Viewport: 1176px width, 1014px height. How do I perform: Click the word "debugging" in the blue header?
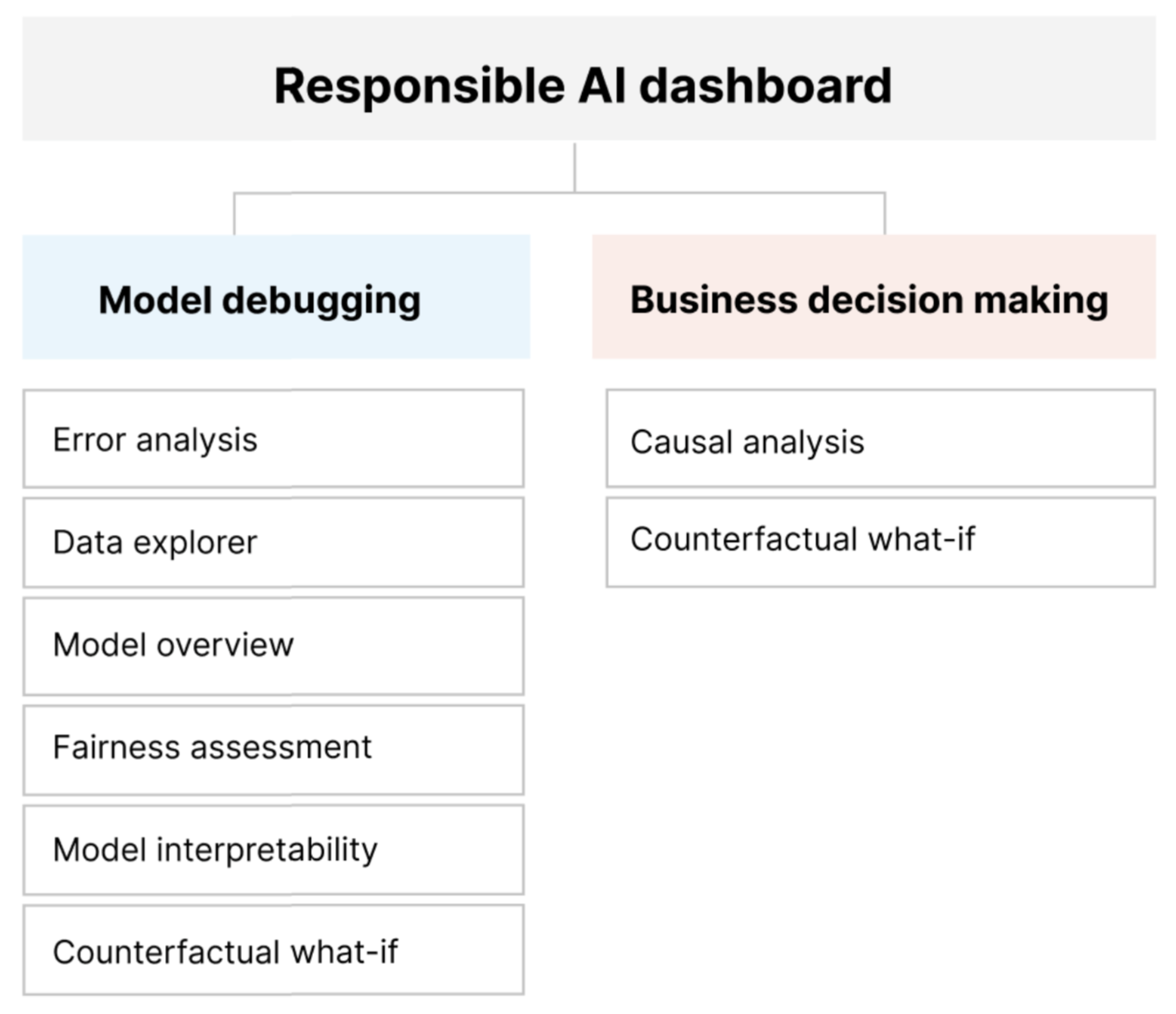coord(321,301)
